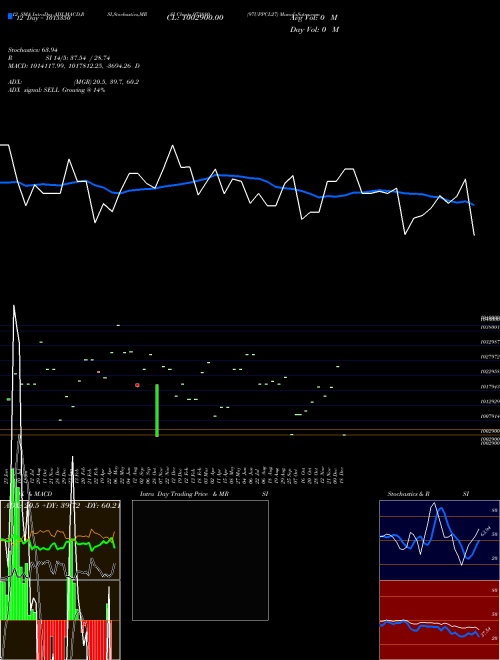Image resolution: width=500 pixels, height=660 pixels.
Task: Click the 37.54 RSI value label
Action: click(485, 632)
